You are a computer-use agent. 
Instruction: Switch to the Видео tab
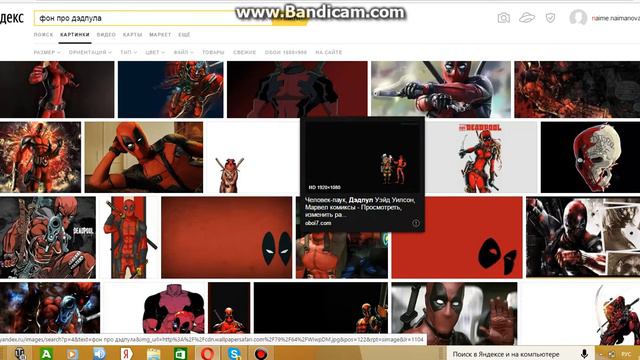click(x=106, y=35)
